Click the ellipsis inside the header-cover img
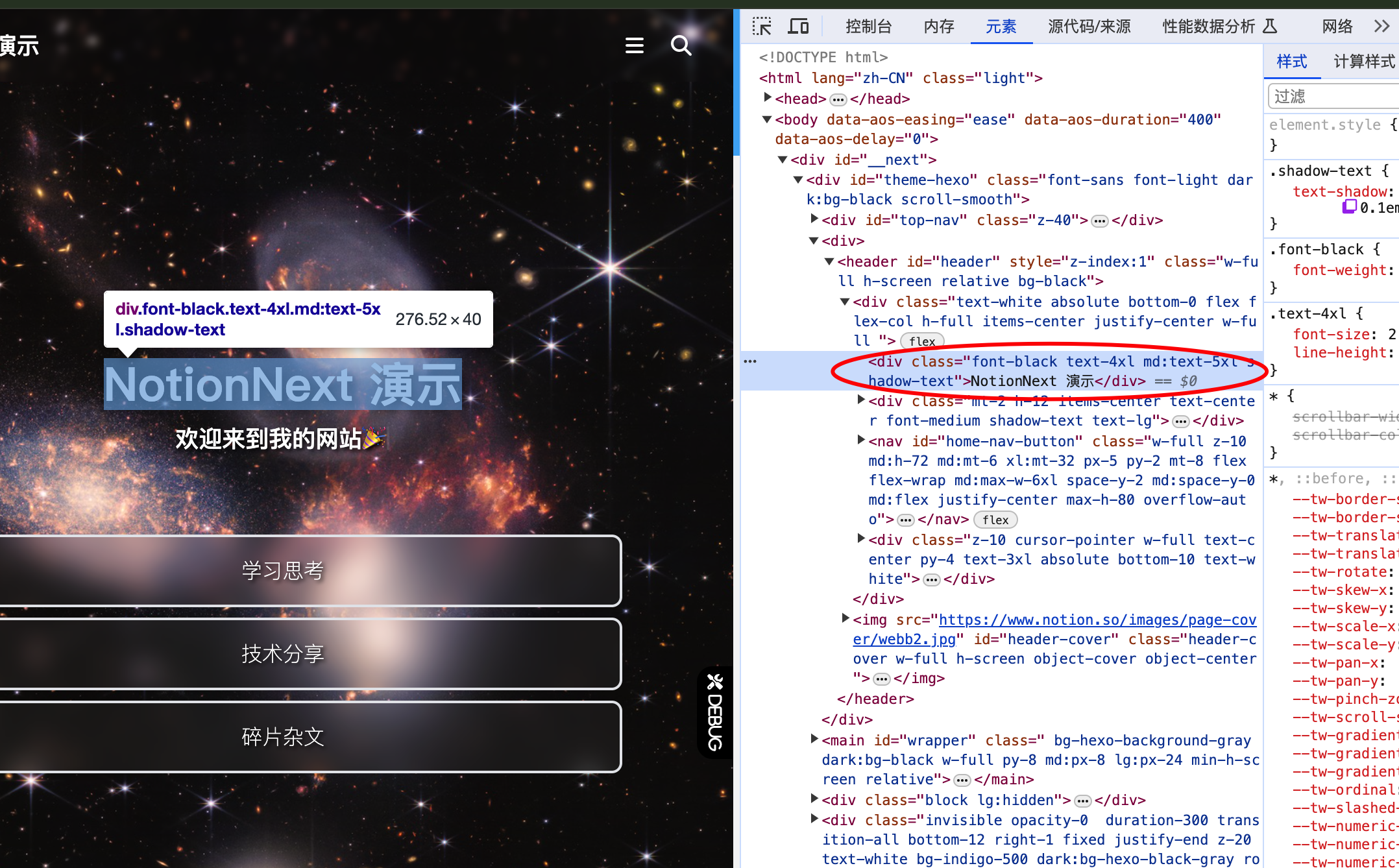Viewport: 1399px width, 868px height. (882, 679)
